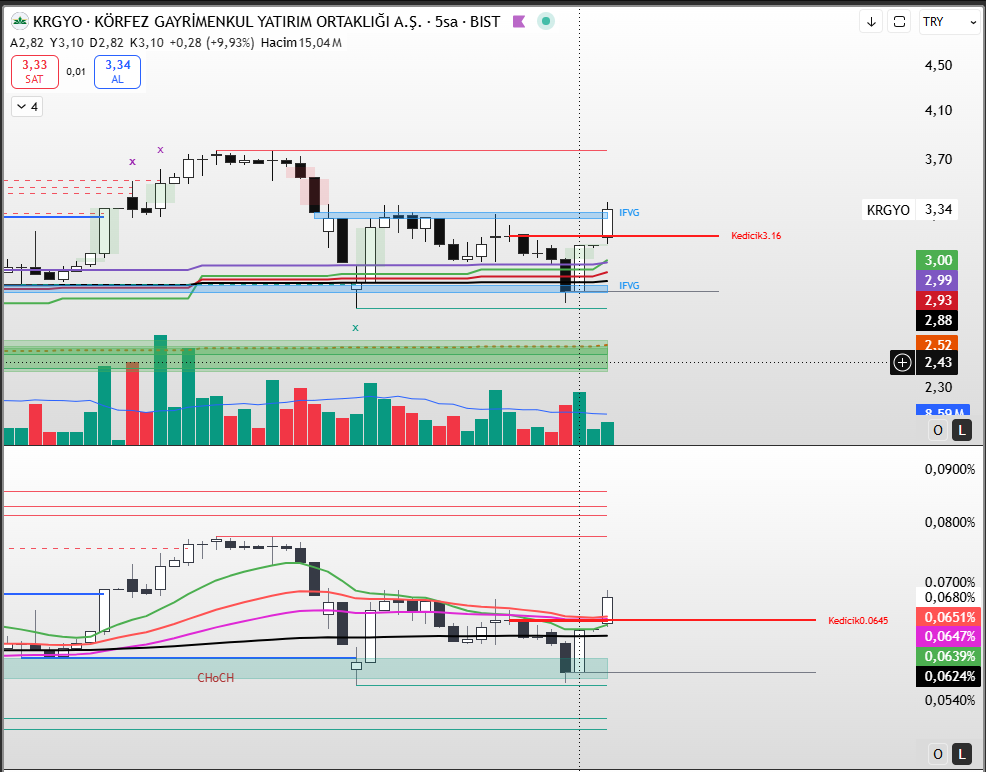This screenshot has height=772, width=986.
Task: Open the TRY currency dropdown
Action: point(948,22)
